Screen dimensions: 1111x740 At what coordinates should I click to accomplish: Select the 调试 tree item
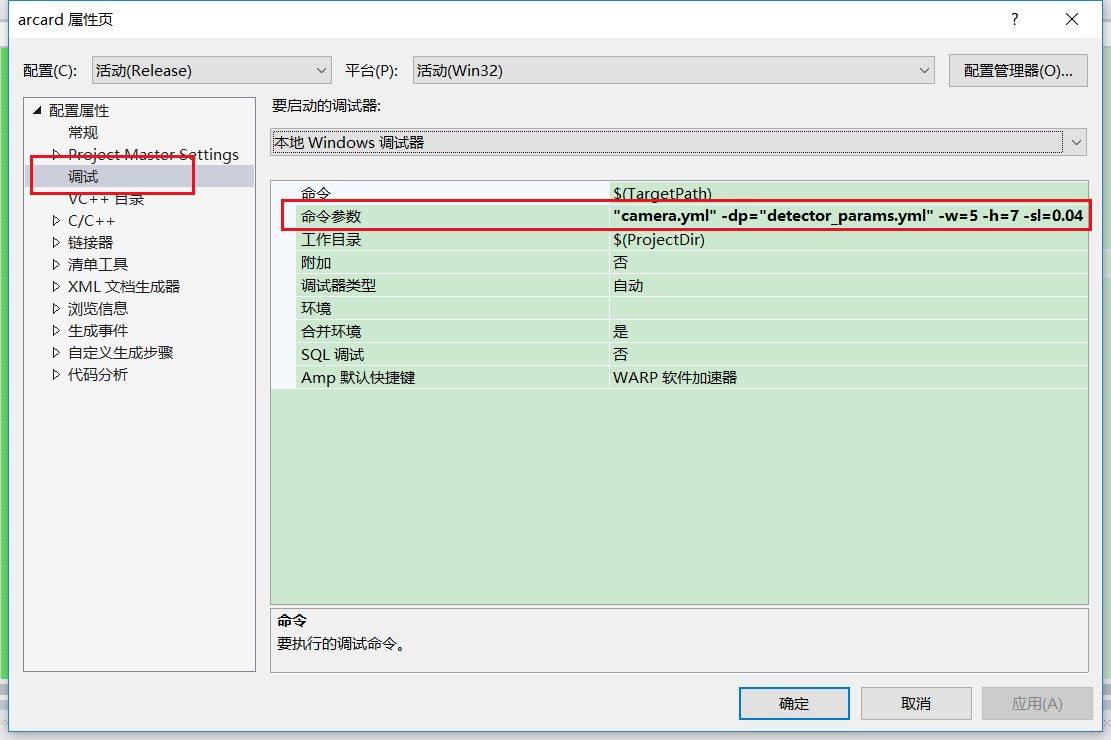[x=83, y=178]
